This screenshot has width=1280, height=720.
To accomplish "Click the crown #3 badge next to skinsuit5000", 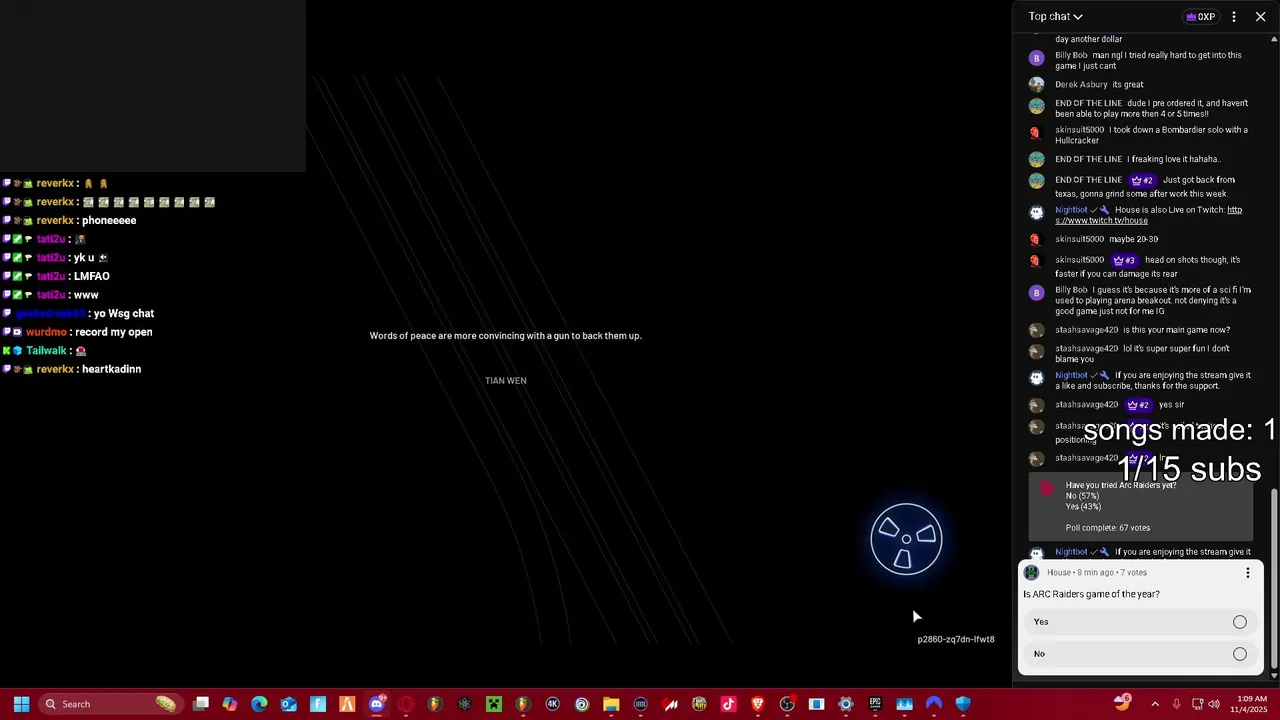I will tap(1124, 260).
